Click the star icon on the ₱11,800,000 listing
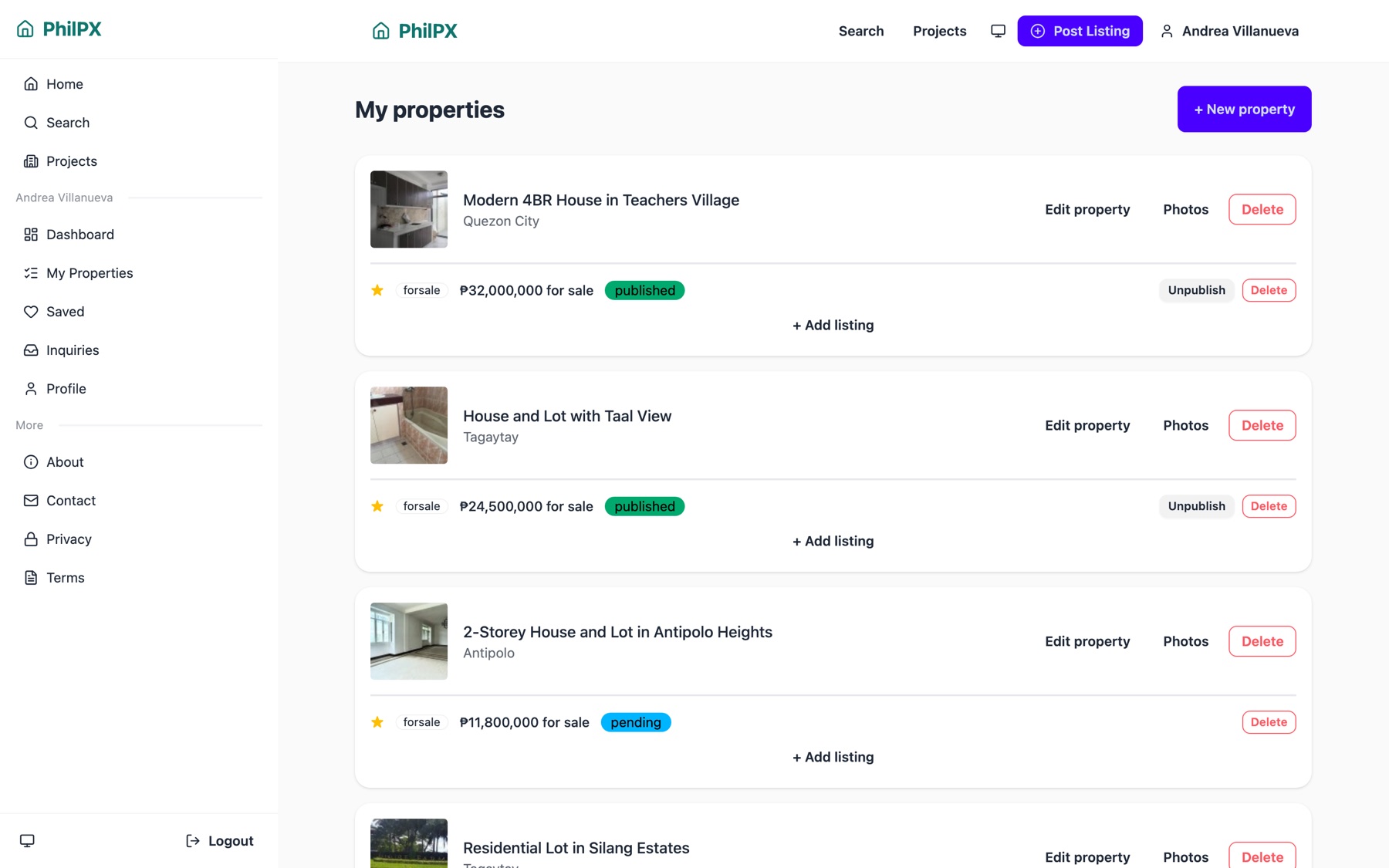Screen dimensions: 1389x868 377,722
